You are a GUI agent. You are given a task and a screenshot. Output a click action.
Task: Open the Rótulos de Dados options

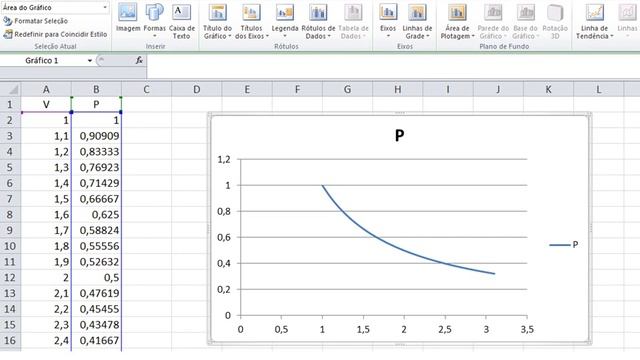(x=318, y=21)
